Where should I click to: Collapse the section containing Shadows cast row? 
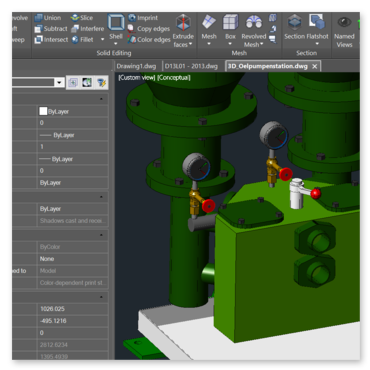click(101, 197)
